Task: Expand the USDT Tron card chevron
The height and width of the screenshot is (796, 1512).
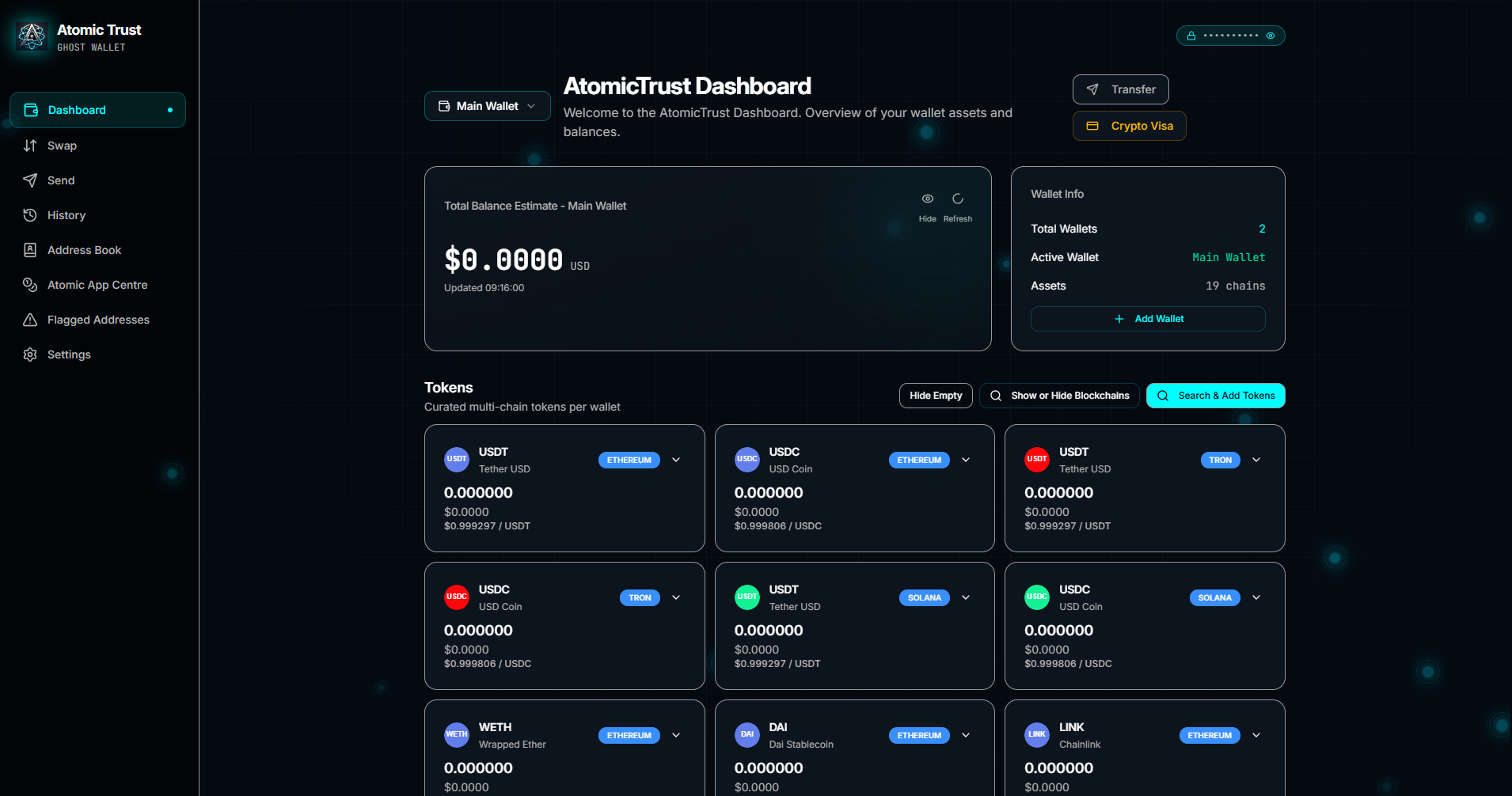Action: [x=1256, y=460]
